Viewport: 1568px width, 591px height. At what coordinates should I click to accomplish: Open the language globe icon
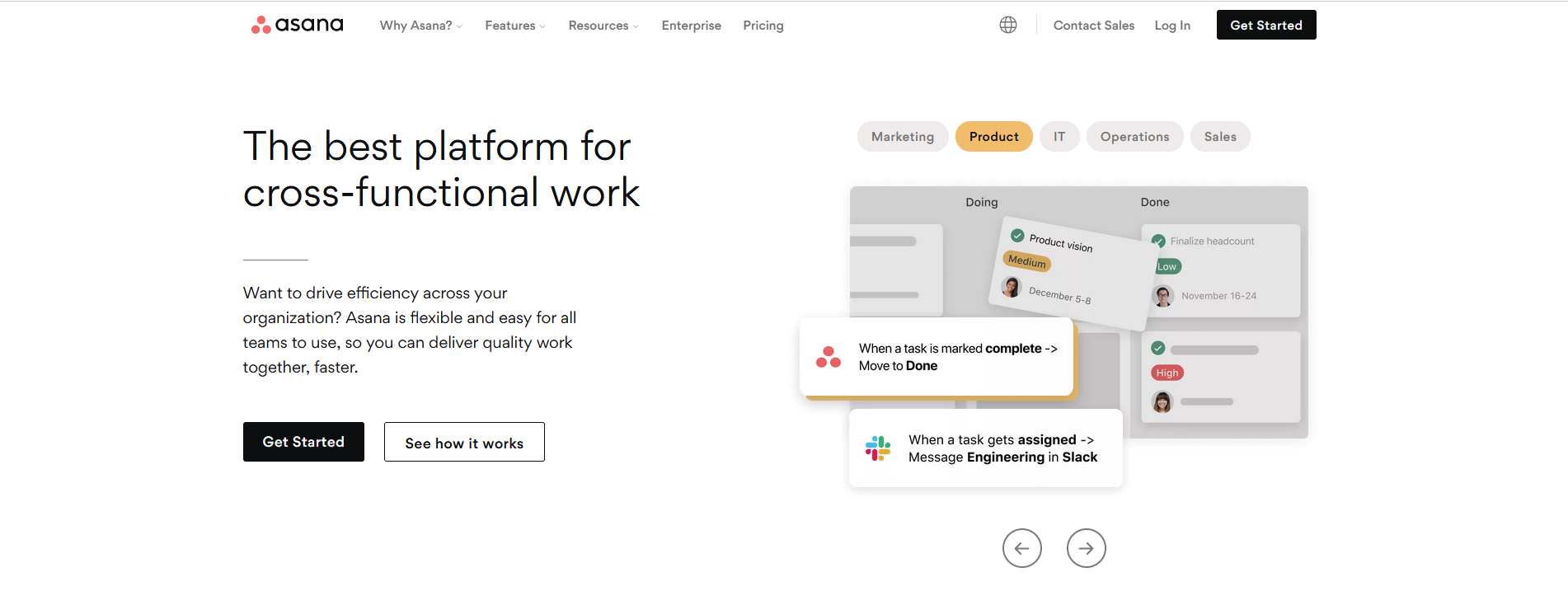(x=1007, y=25)
